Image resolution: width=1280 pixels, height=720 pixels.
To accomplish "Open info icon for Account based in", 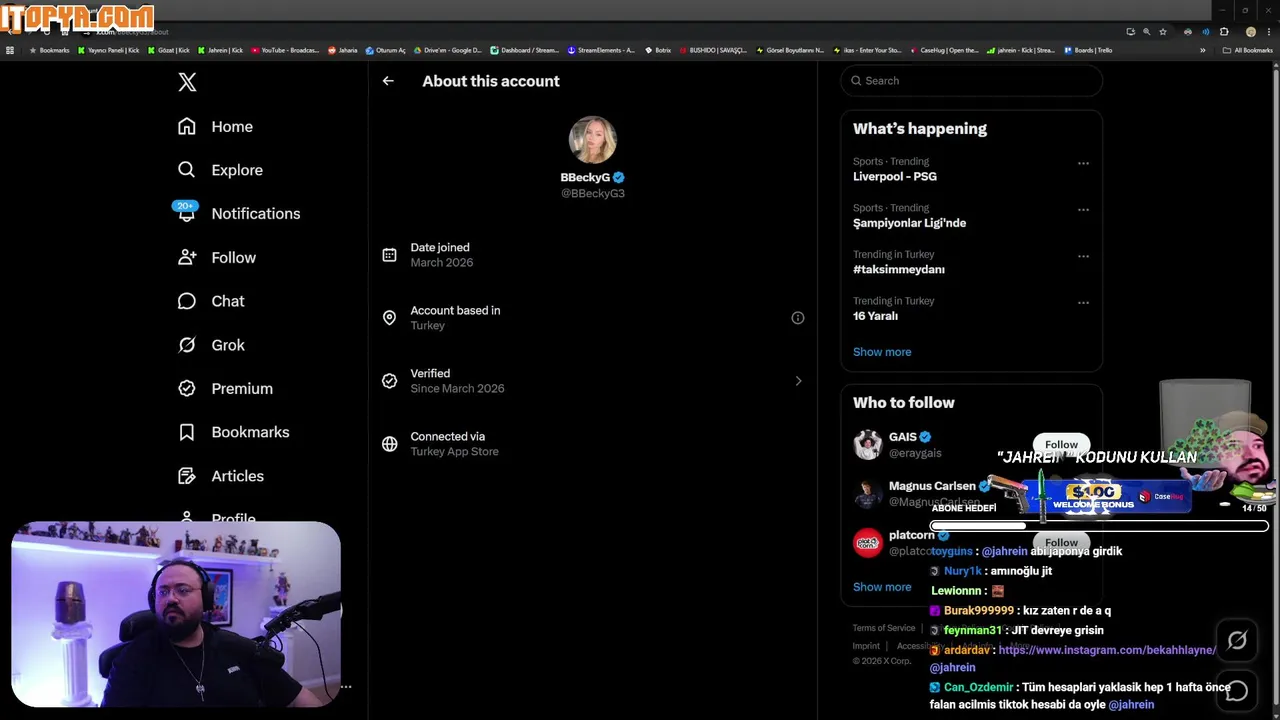I will pos(798,318).
